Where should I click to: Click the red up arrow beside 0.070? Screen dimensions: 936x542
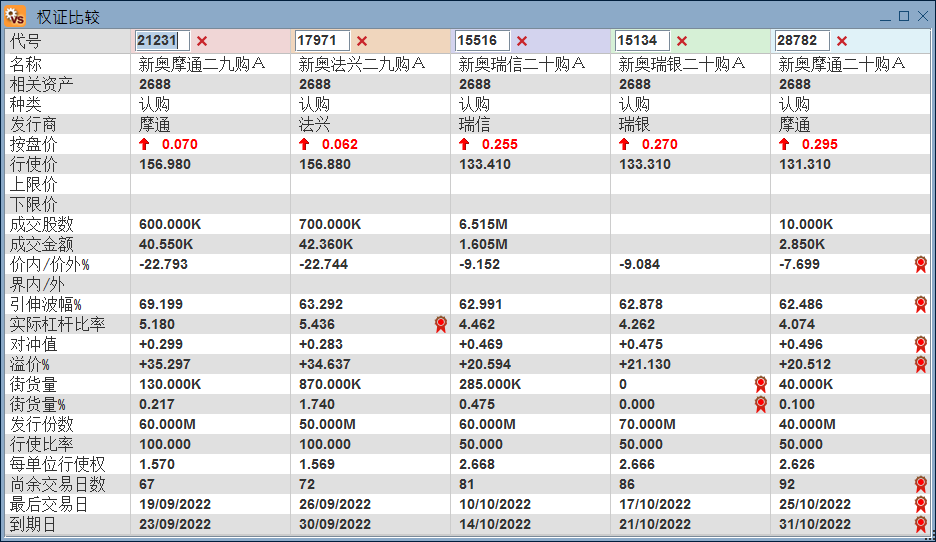(x=144, y=144)
